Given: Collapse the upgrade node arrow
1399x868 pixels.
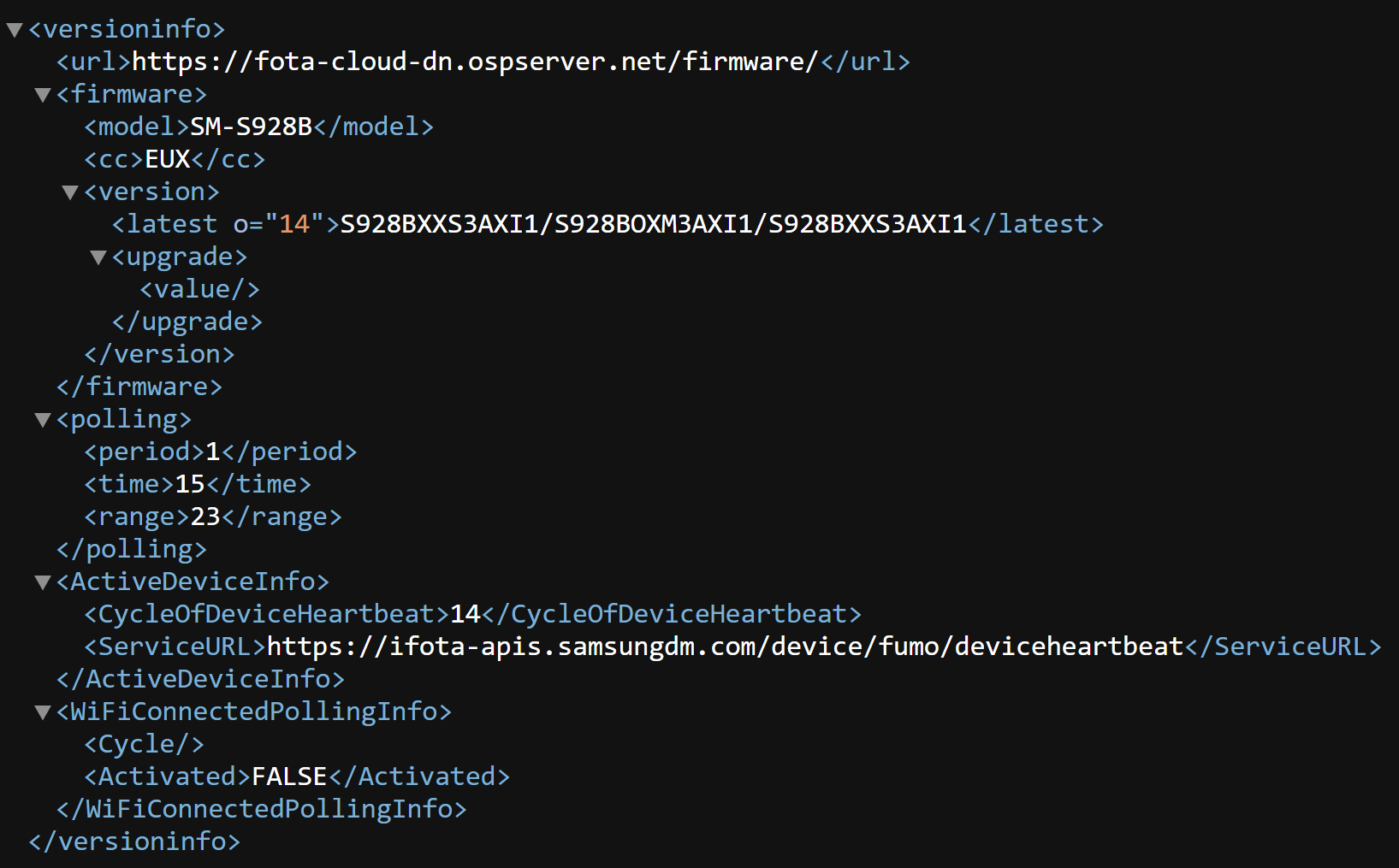Looking at the screenshot, I should point(98,257).
